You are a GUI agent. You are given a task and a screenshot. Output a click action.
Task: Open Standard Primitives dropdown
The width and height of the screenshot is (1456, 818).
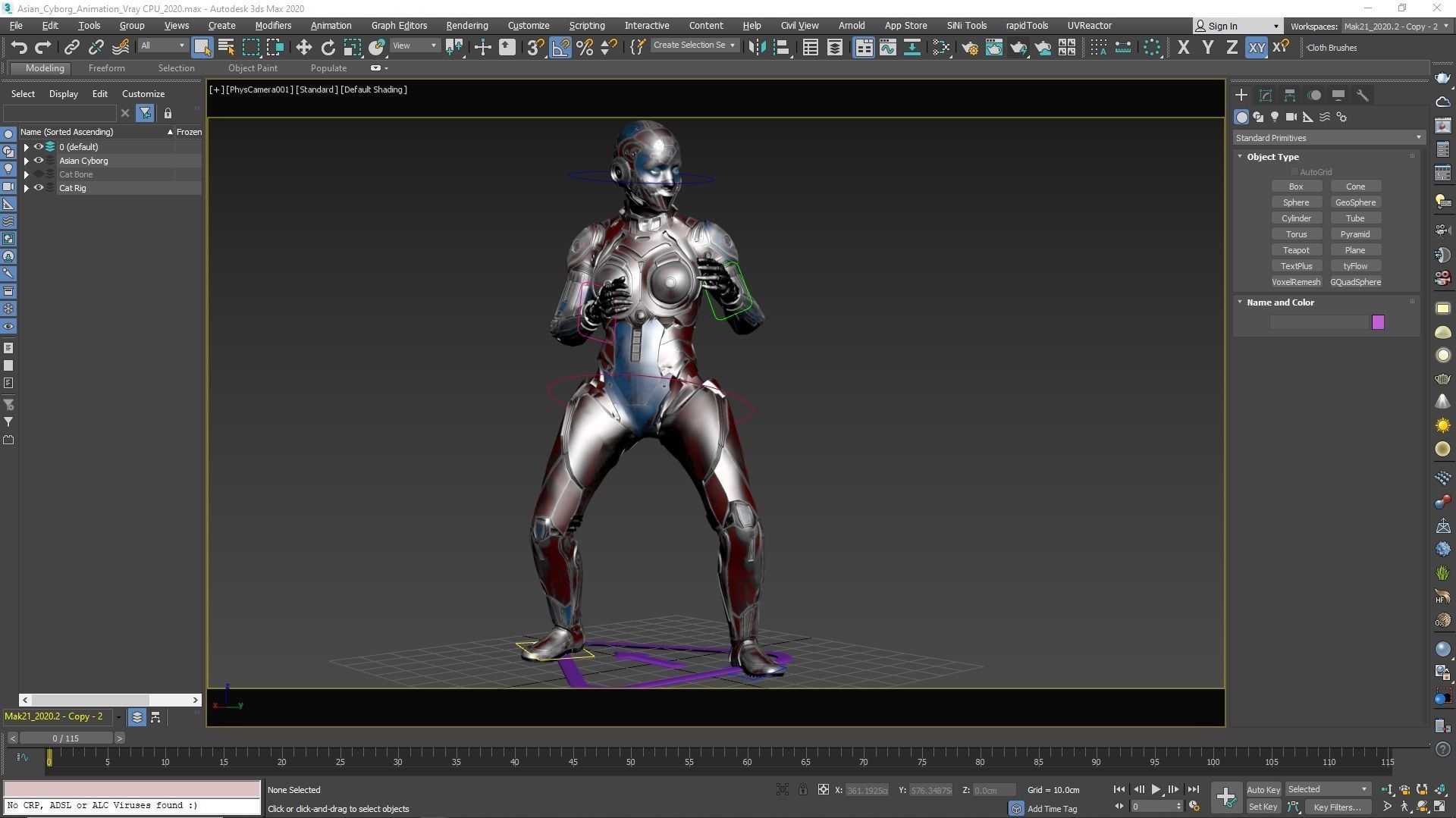(1328, 138)
